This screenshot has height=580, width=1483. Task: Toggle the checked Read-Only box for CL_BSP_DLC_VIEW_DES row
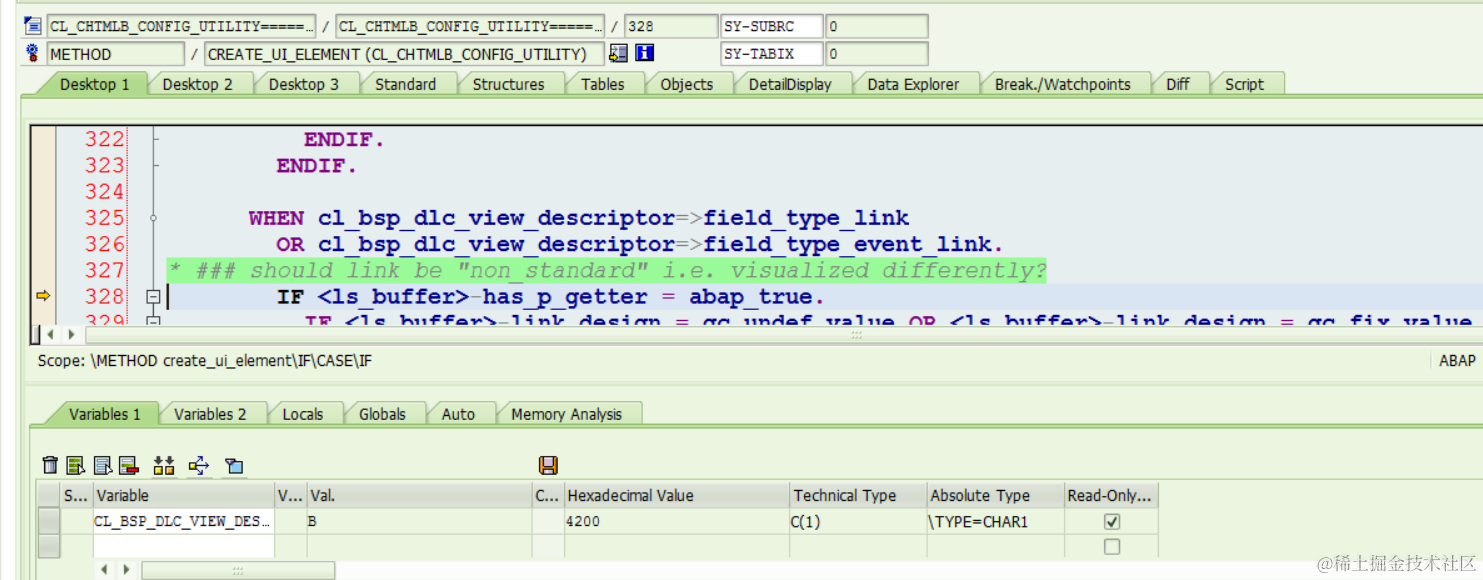(1112, 521)
